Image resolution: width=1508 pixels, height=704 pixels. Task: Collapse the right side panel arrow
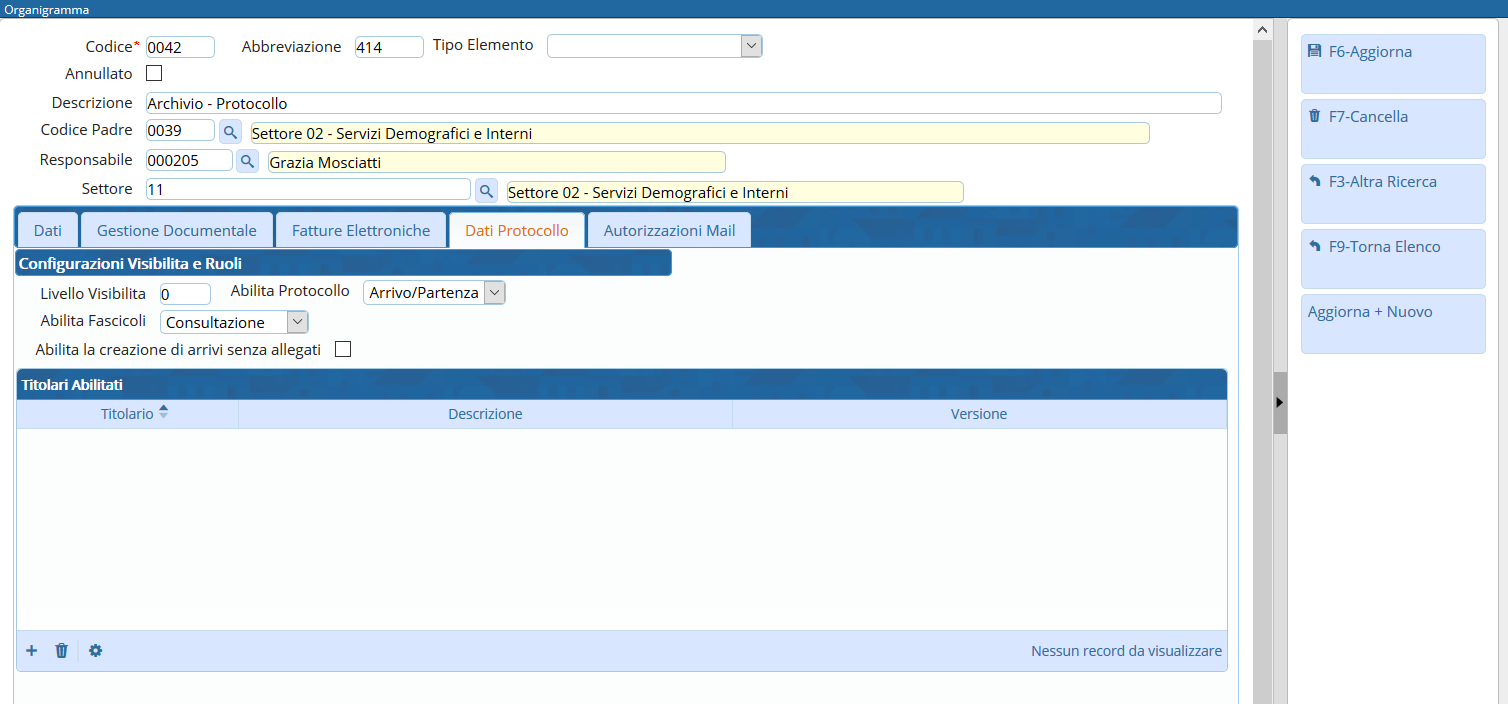tap(1279, 402)
